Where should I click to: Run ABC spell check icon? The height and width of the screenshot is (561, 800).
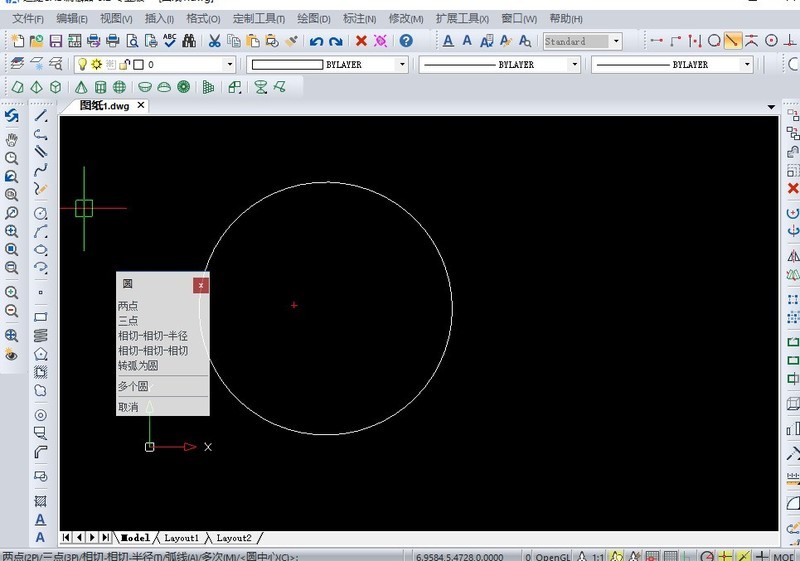point(170,41)
